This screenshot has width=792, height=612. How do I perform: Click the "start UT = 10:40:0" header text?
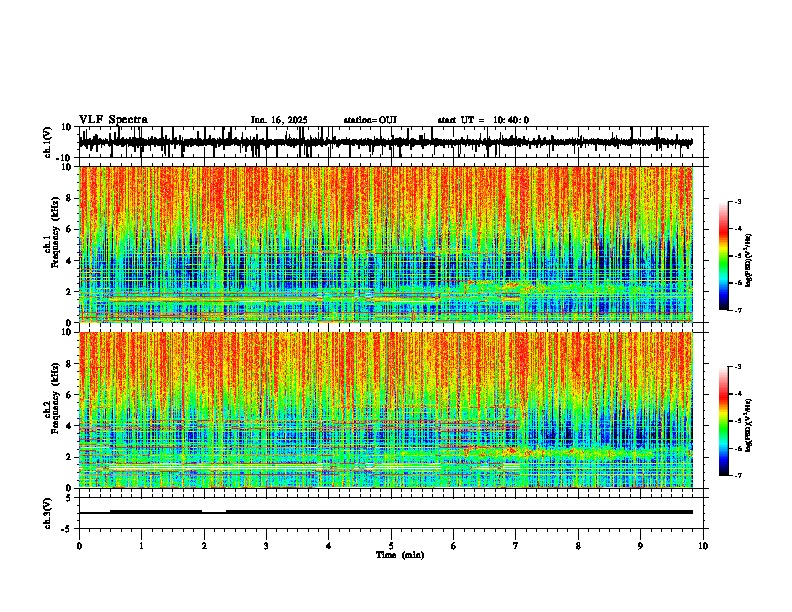[x=483, y=120]
